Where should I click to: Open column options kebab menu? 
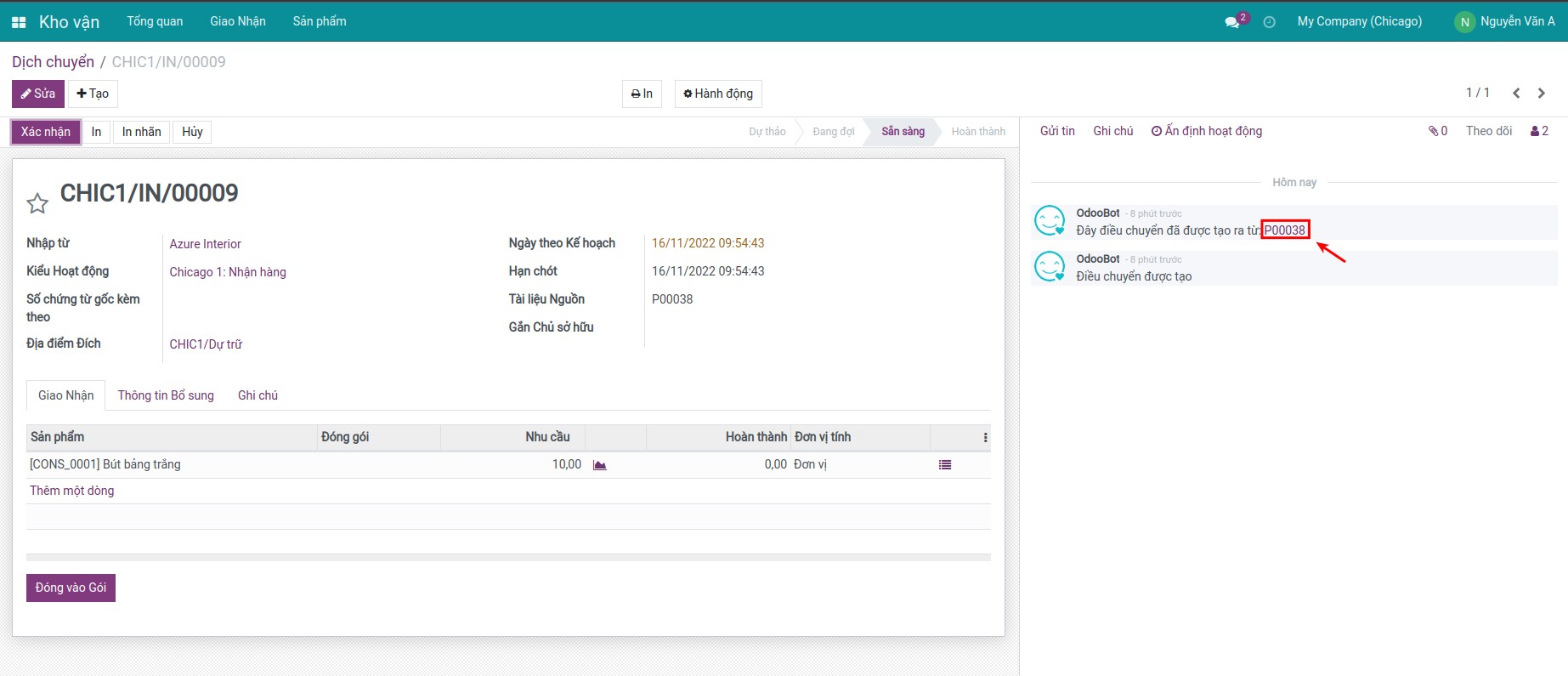(x=985, y=437)
